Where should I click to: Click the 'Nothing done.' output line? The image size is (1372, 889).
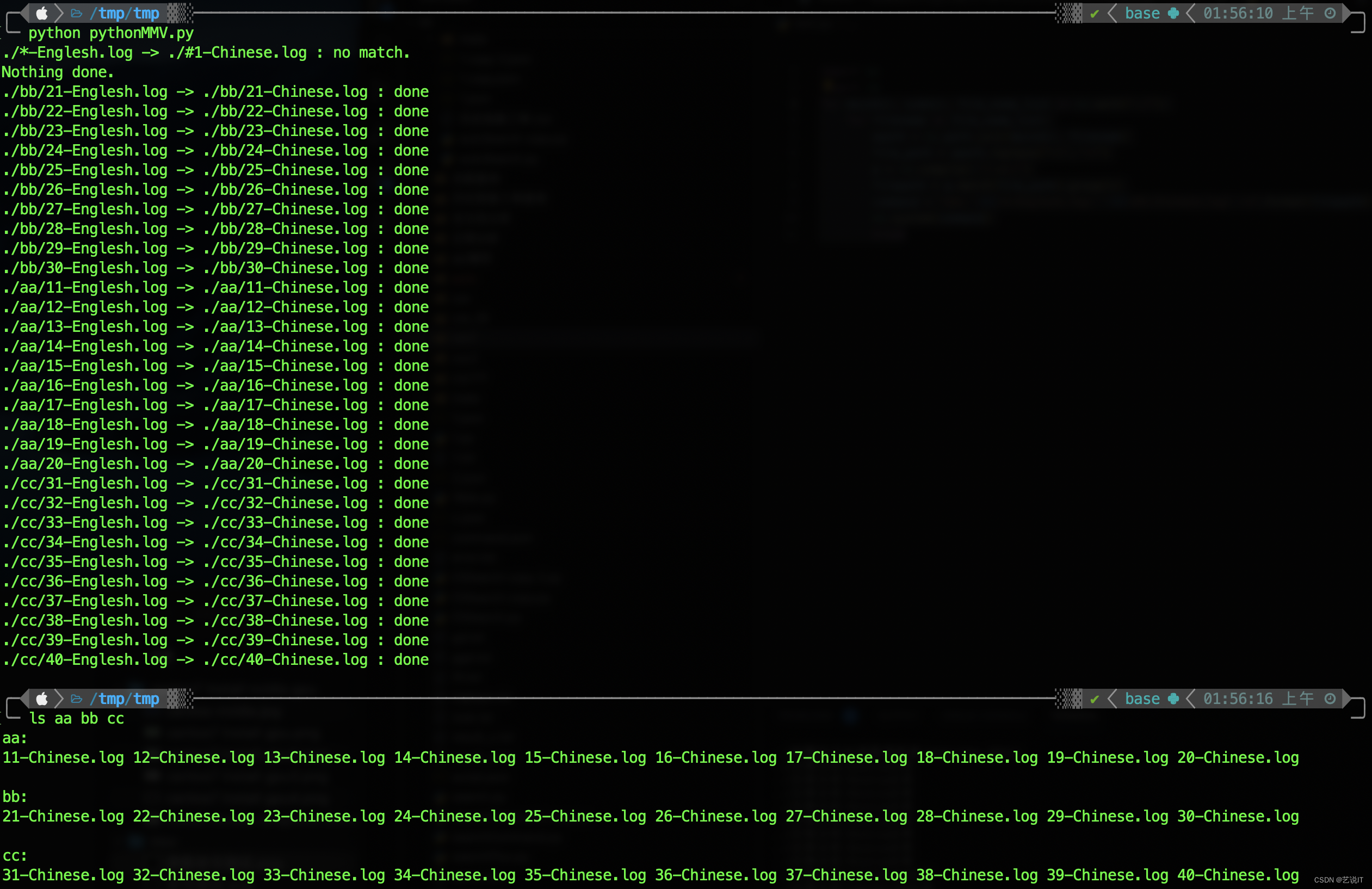(58, 72)
